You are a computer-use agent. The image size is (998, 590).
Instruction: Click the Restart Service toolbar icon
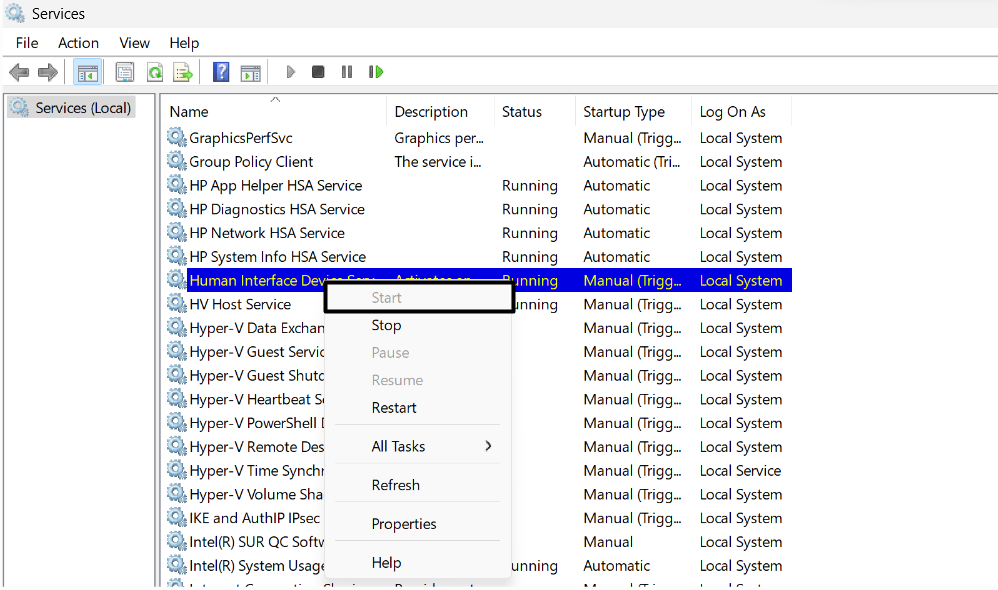[376, 72]
